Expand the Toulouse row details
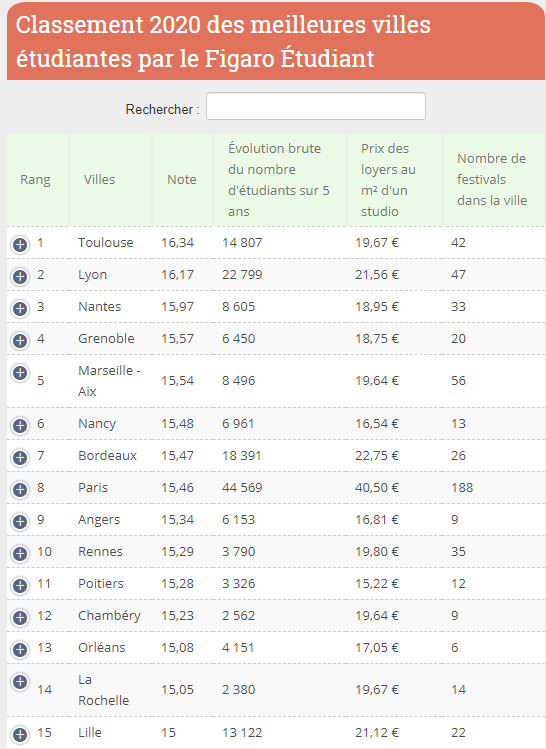The width and height of the screenshot is (546, 749). click(20, 245)
